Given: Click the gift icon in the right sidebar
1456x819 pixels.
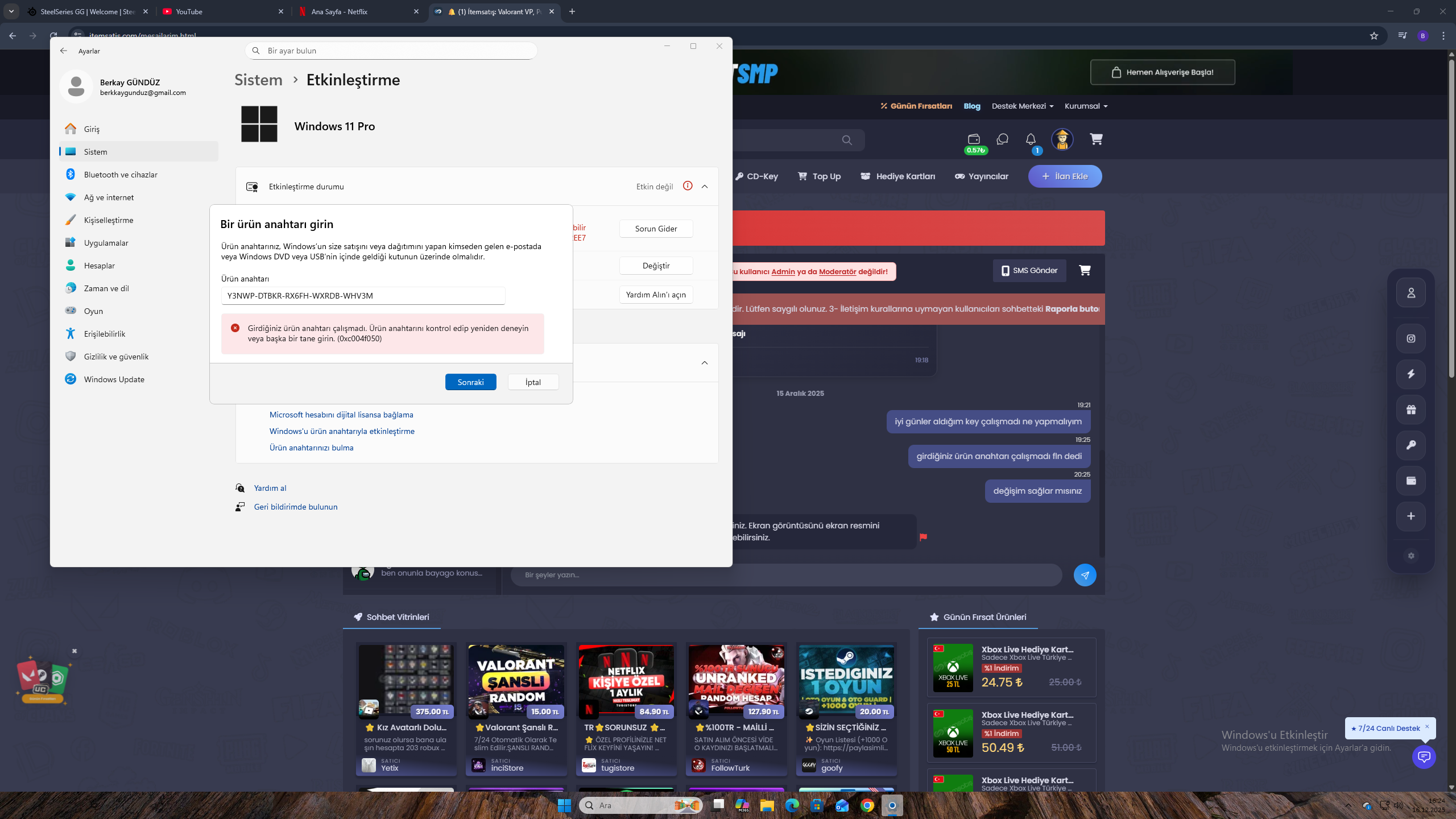Looking at the screenshot, I should click(1411, 409).
